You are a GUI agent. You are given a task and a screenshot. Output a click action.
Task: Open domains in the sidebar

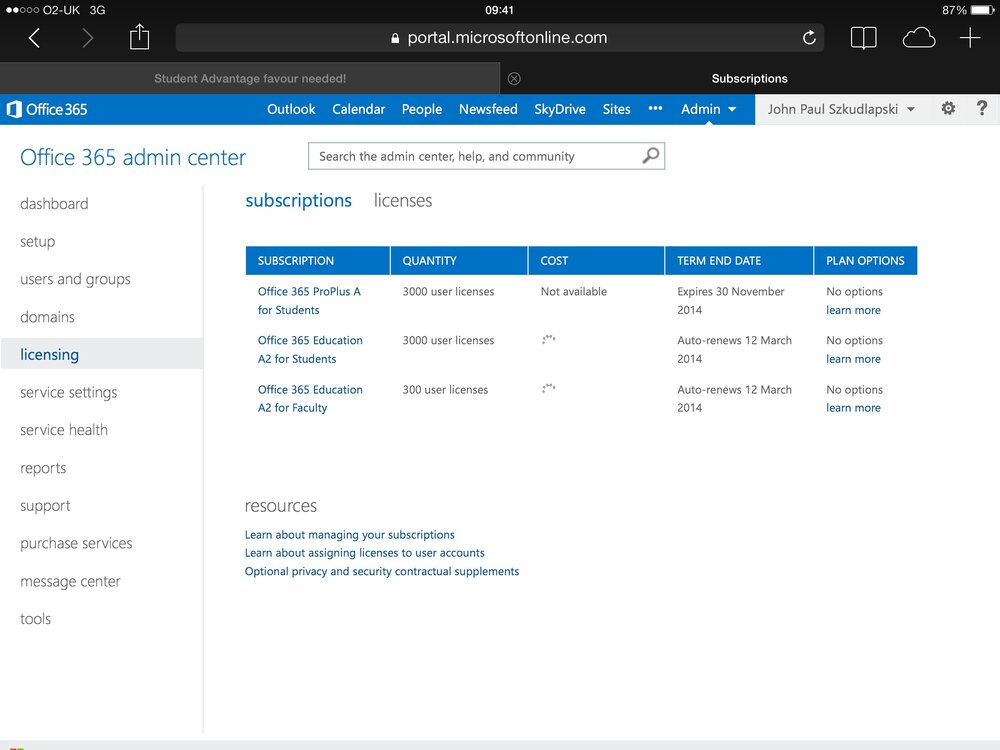coord(47,317)
